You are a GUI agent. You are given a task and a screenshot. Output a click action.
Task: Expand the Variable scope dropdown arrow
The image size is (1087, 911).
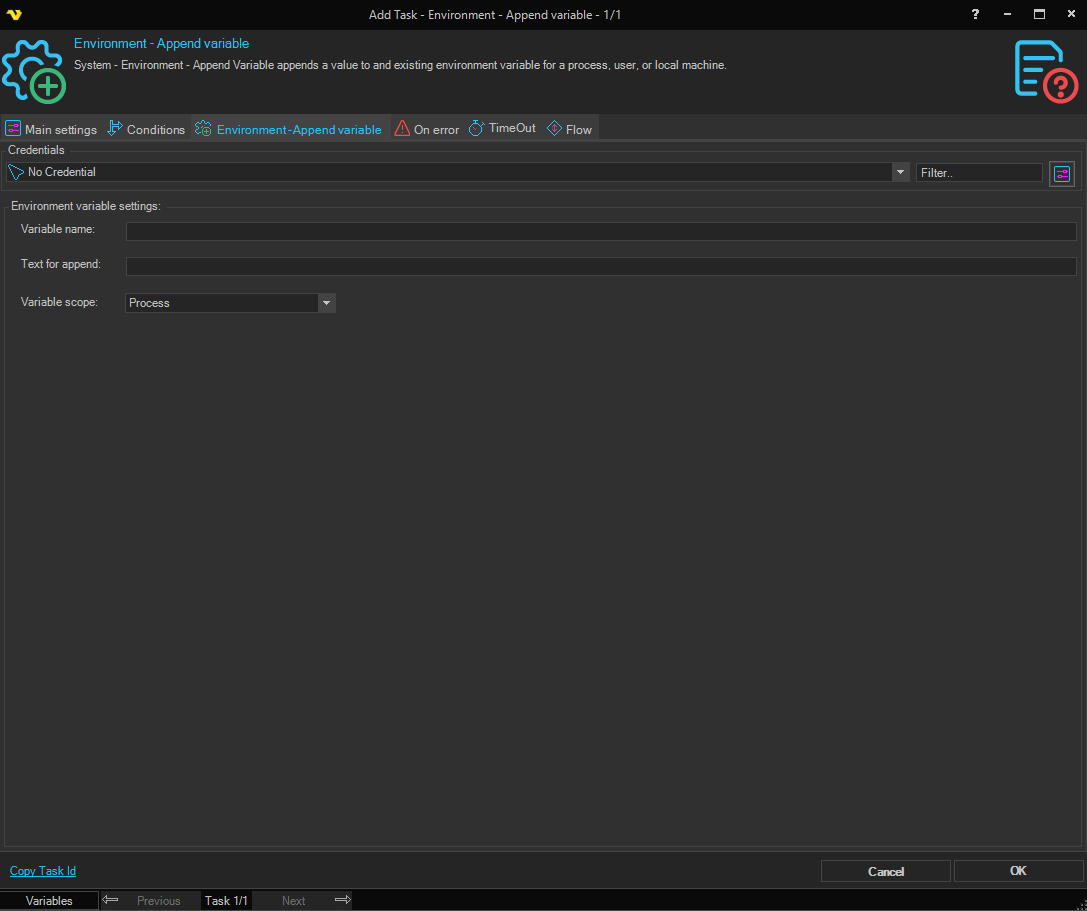tap(326, 303)
